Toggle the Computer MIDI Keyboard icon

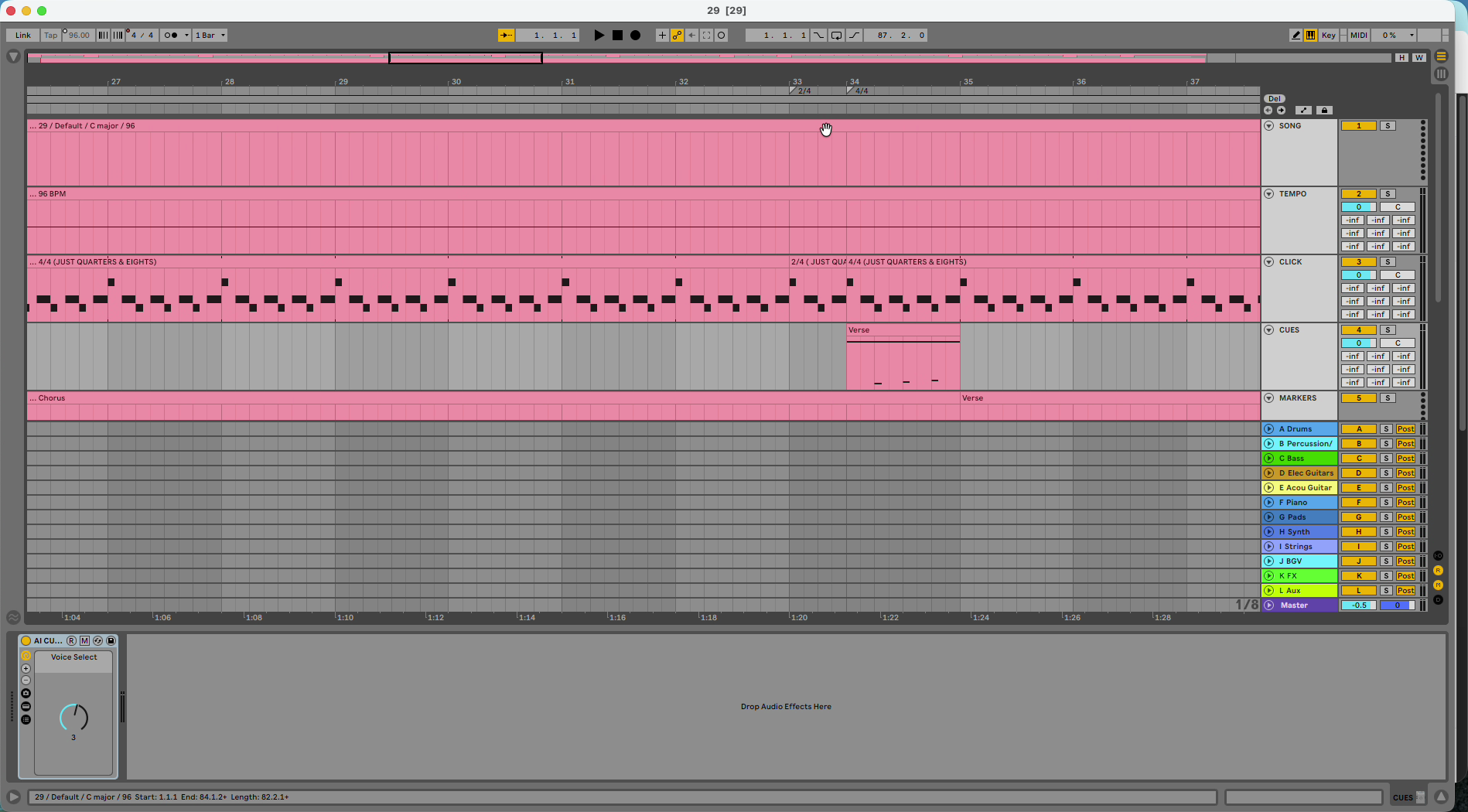click(x=1310, y=36)
